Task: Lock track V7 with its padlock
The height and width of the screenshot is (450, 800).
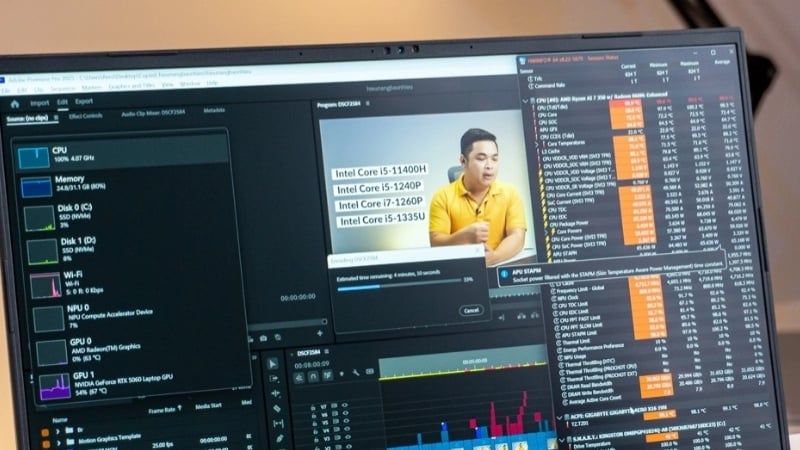Action: pos(313,408)
